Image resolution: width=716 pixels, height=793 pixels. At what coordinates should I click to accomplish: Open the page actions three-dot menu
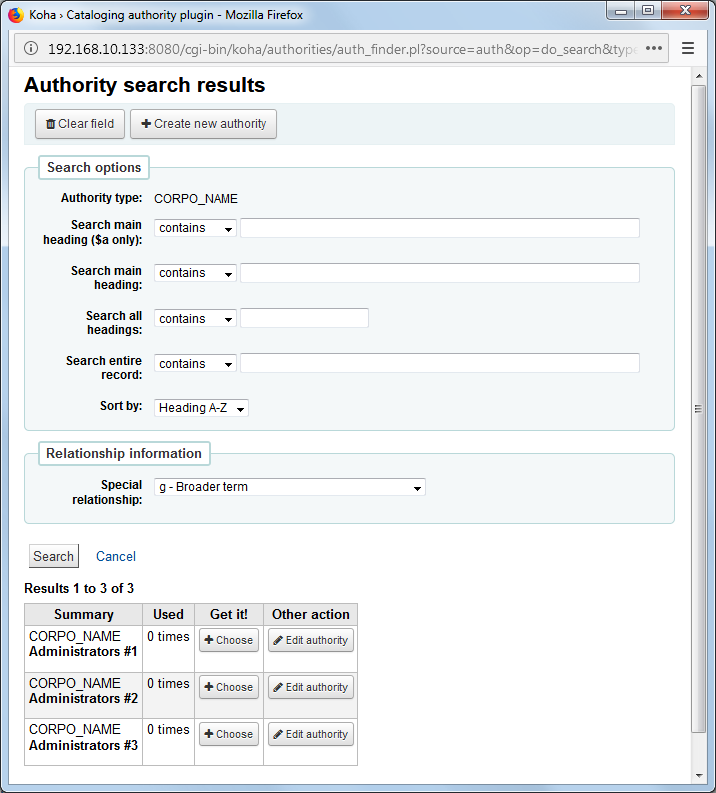point(654,49)
